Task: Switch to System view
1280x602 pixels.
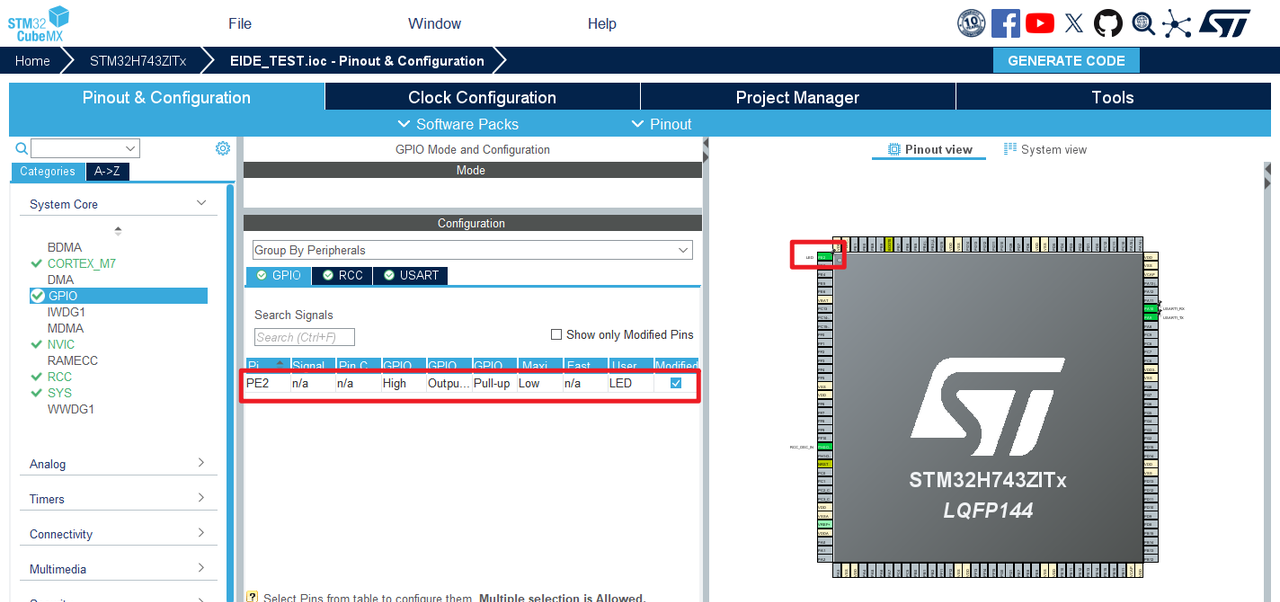Action: [1045, 149]
